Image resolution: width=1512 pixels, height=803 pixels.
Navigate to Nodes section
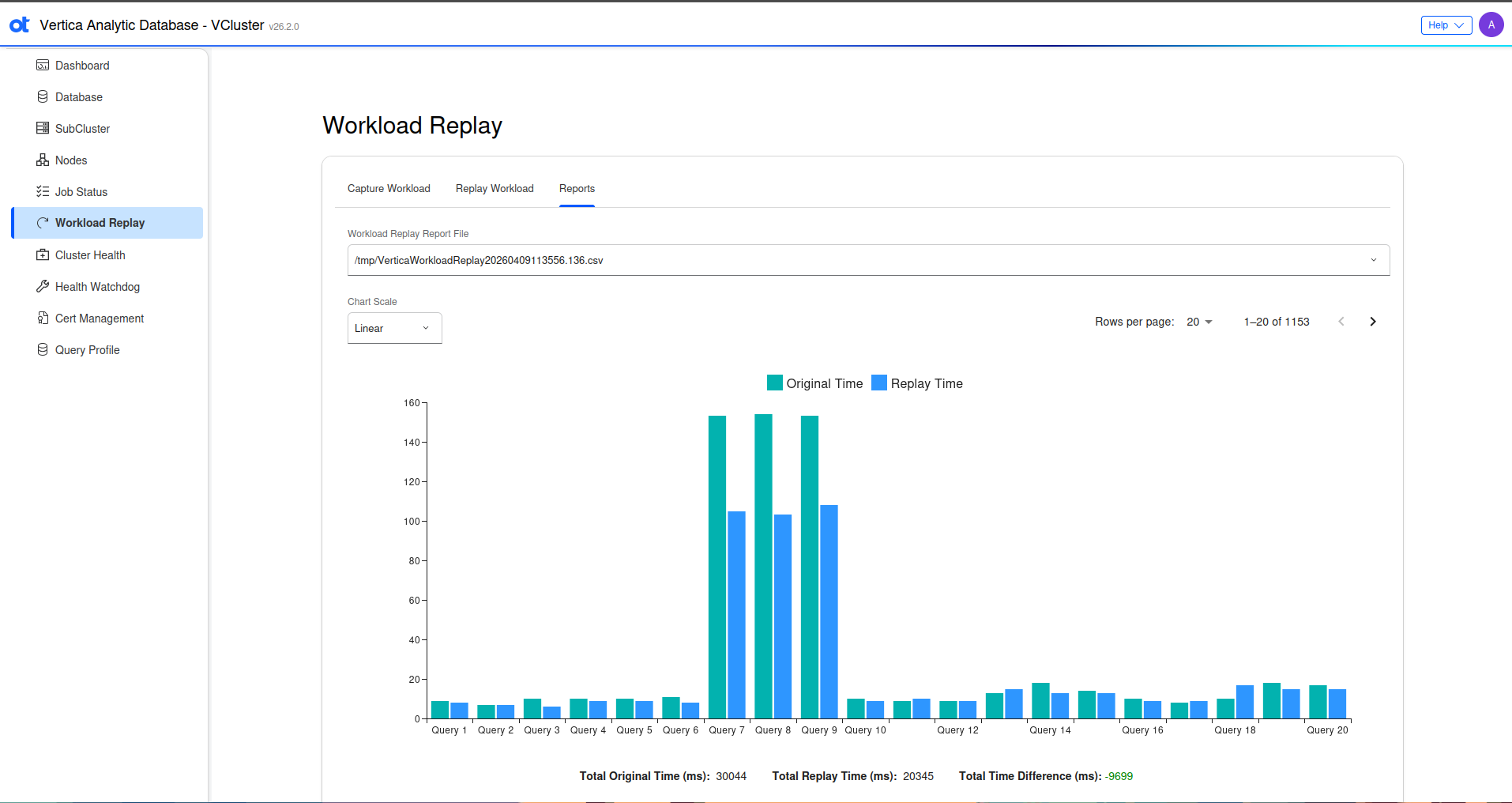pos(107,160)
